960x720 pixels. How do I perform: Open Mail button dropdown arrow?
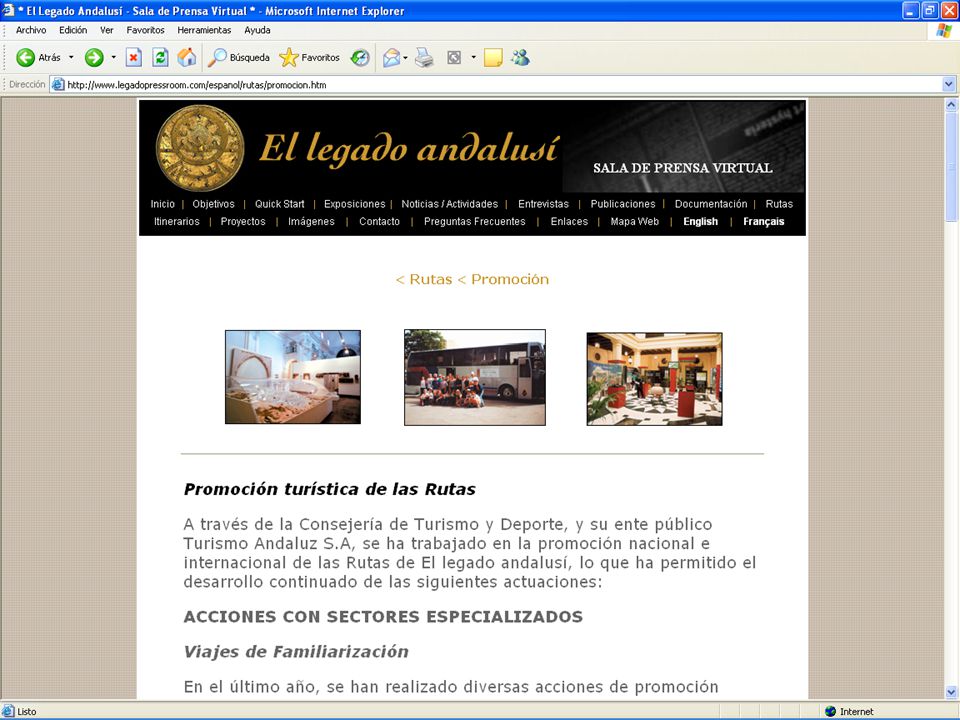[405, 58]
